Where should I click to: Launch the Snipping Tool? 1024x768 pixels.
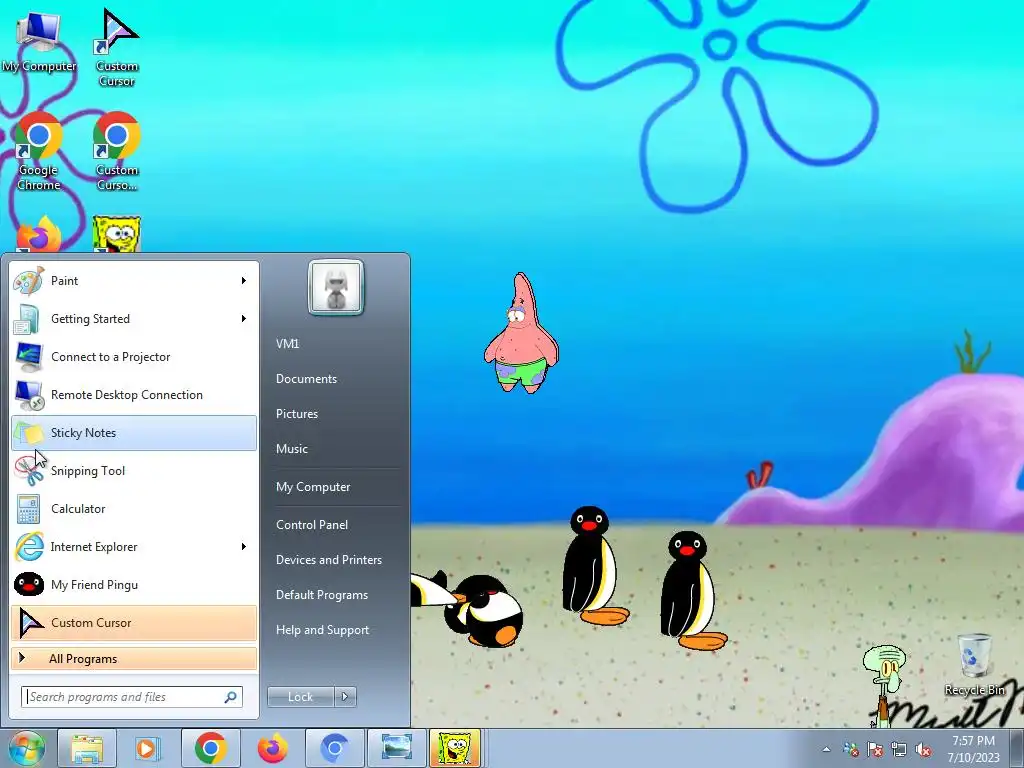coord(134,471)
